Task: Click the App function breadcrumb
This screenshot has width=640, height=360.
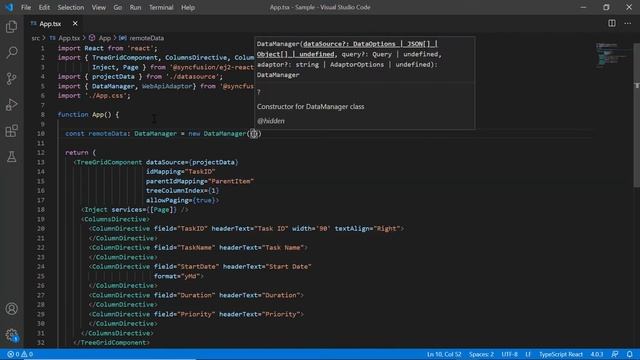Action: coord(104,38)
